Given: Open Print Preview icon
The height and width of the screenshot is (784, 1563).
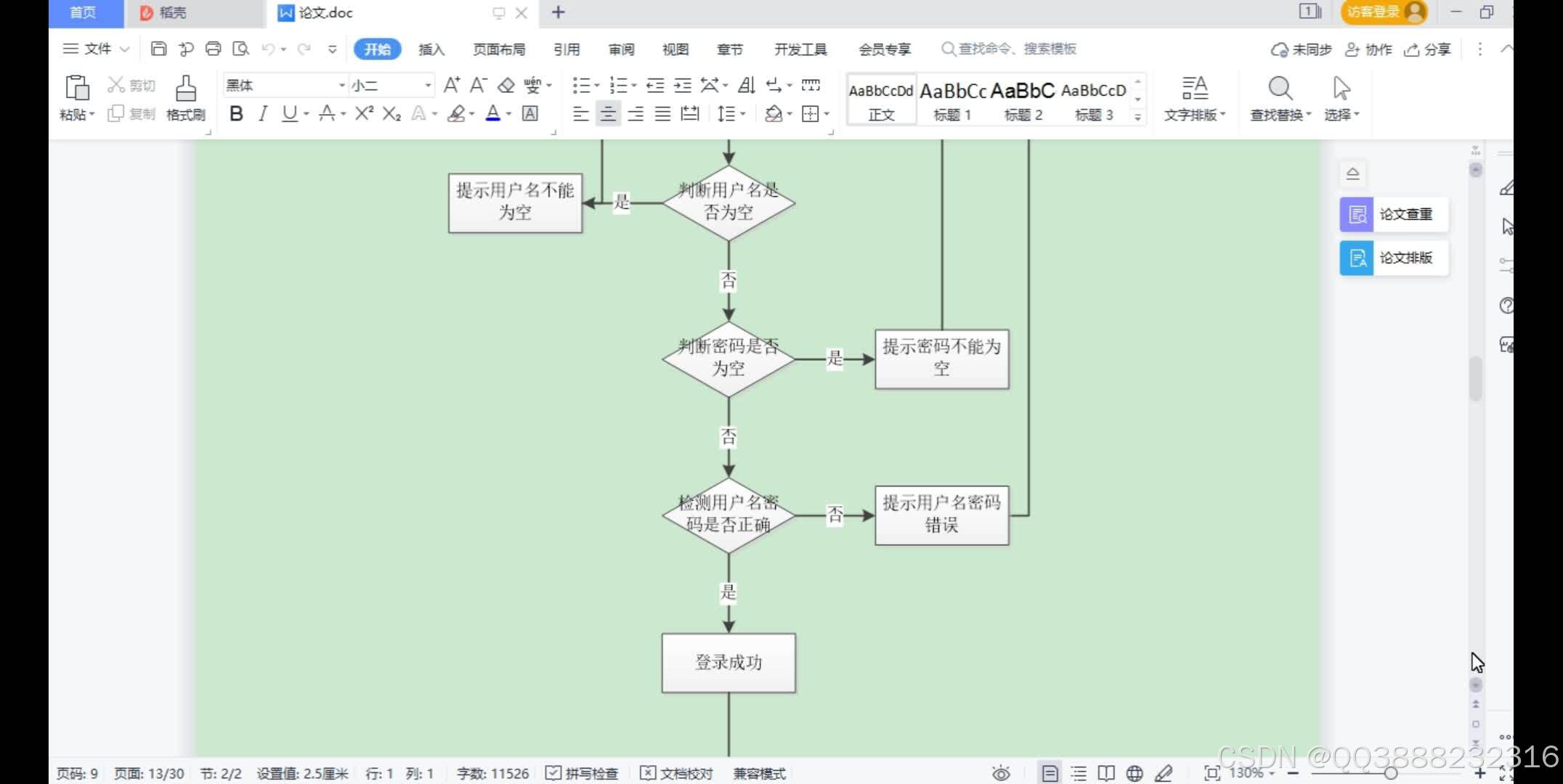Looking at the screenshot, I should click(x=240, y=49).
